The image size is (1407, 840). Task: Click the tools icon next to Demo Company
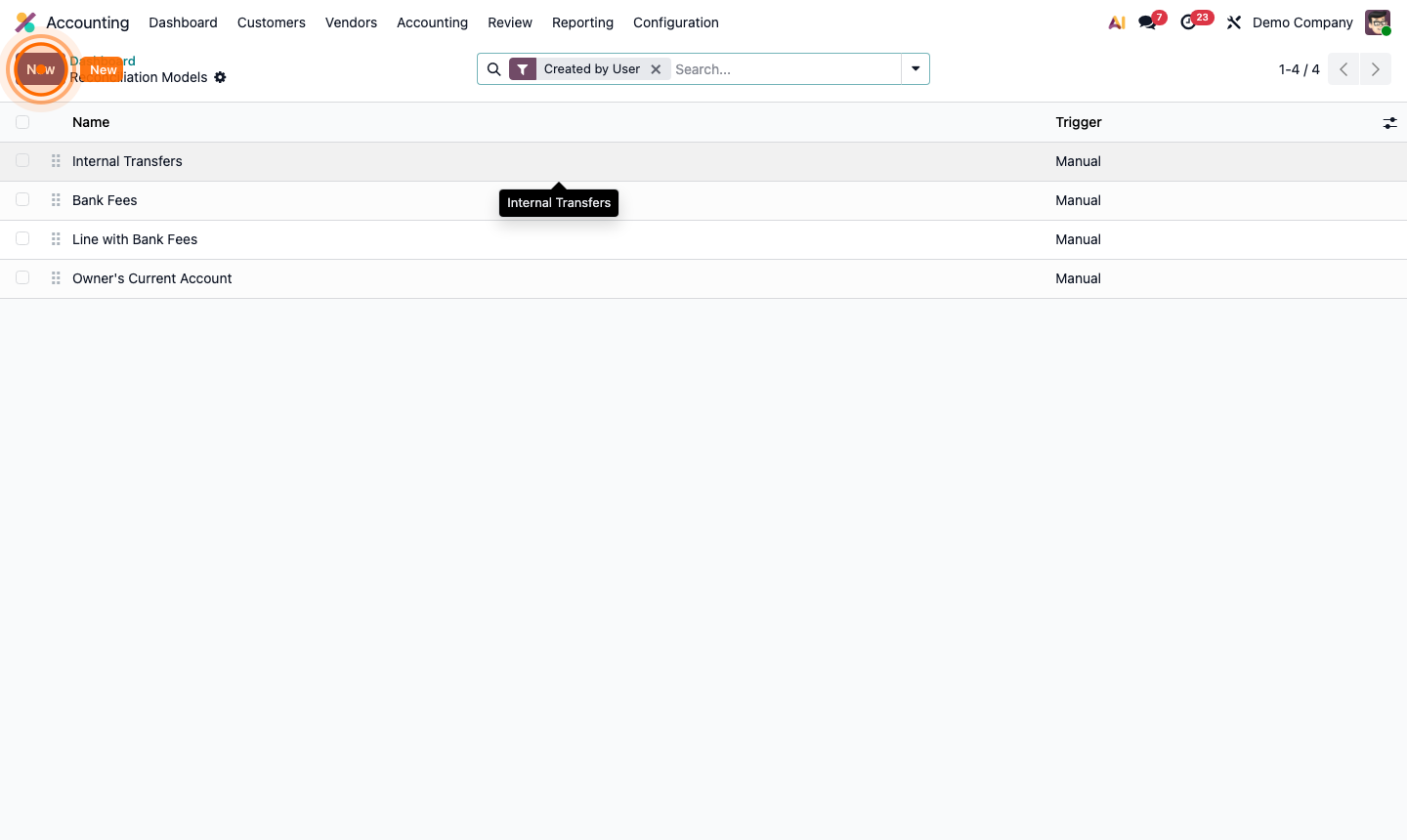[x=1233, y=21]
